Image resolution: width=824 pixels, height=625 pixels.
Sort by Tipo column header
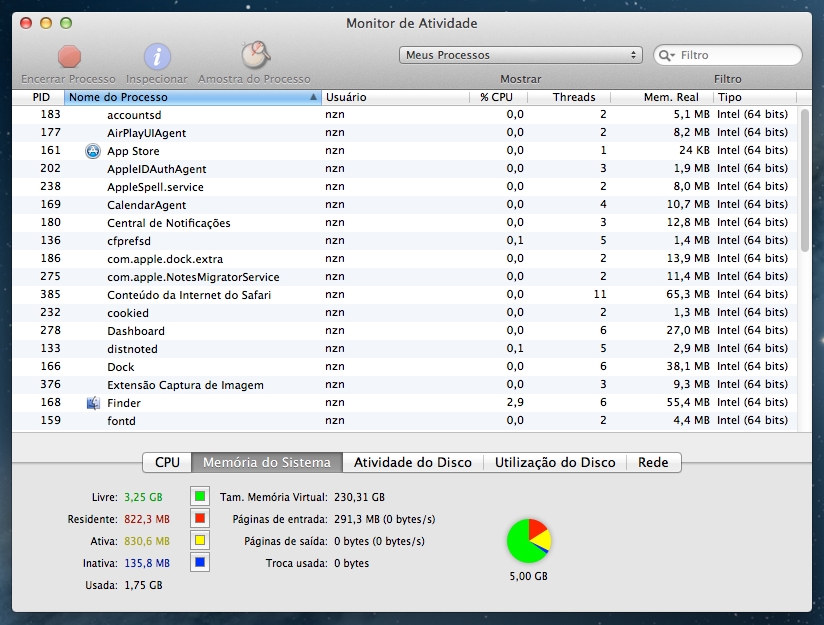coord(755,97)
